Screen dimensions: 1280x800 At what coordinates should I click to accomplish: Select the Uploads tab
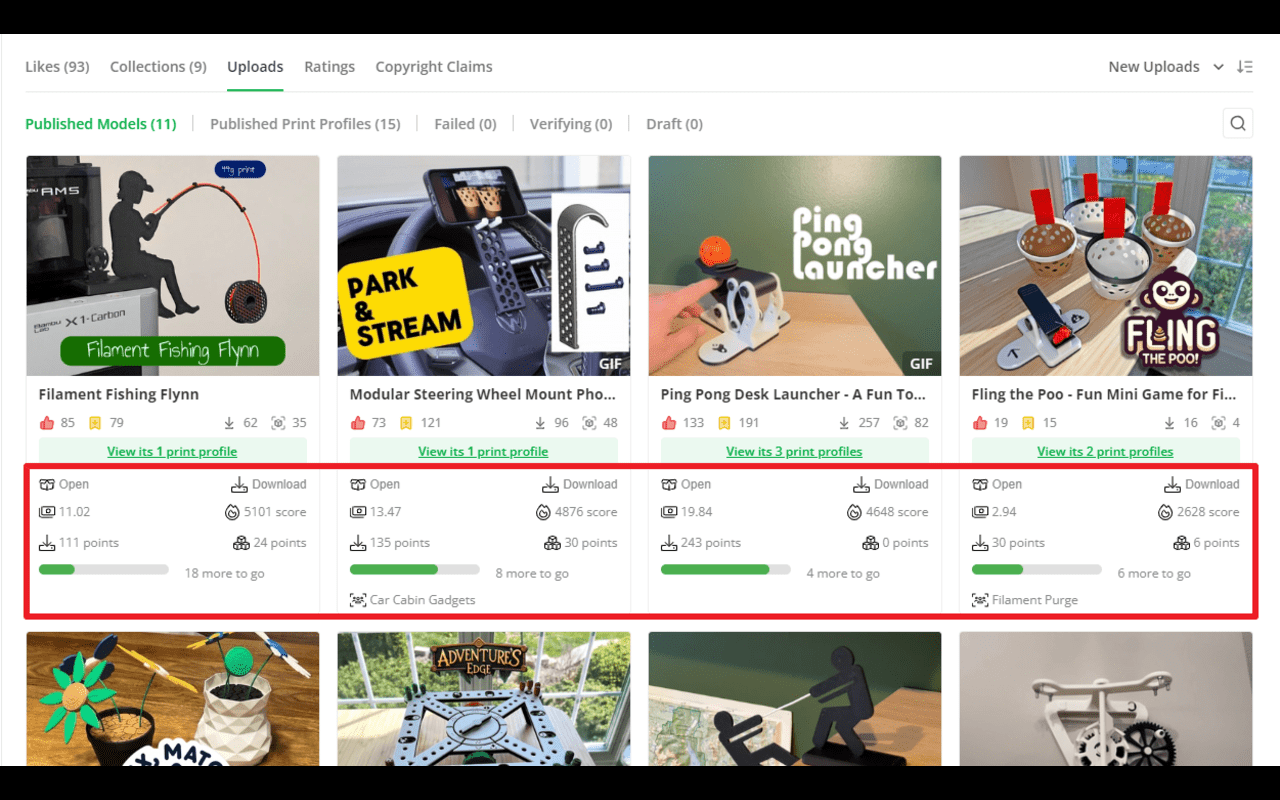[255, 67]
